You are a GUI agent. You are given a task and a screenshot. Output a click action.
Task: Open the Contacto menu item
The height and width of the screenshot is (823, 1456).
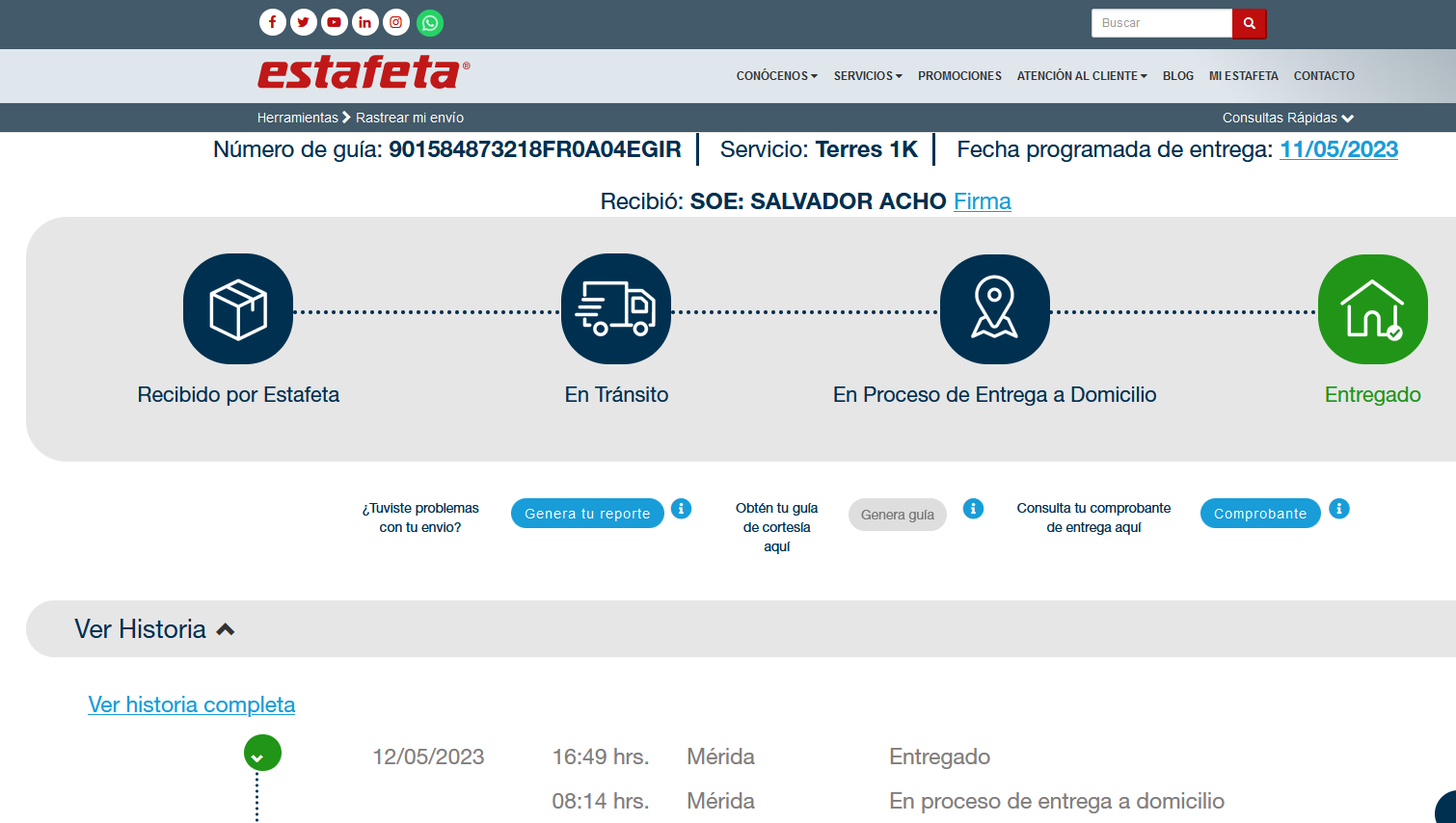coord(1324,76)
